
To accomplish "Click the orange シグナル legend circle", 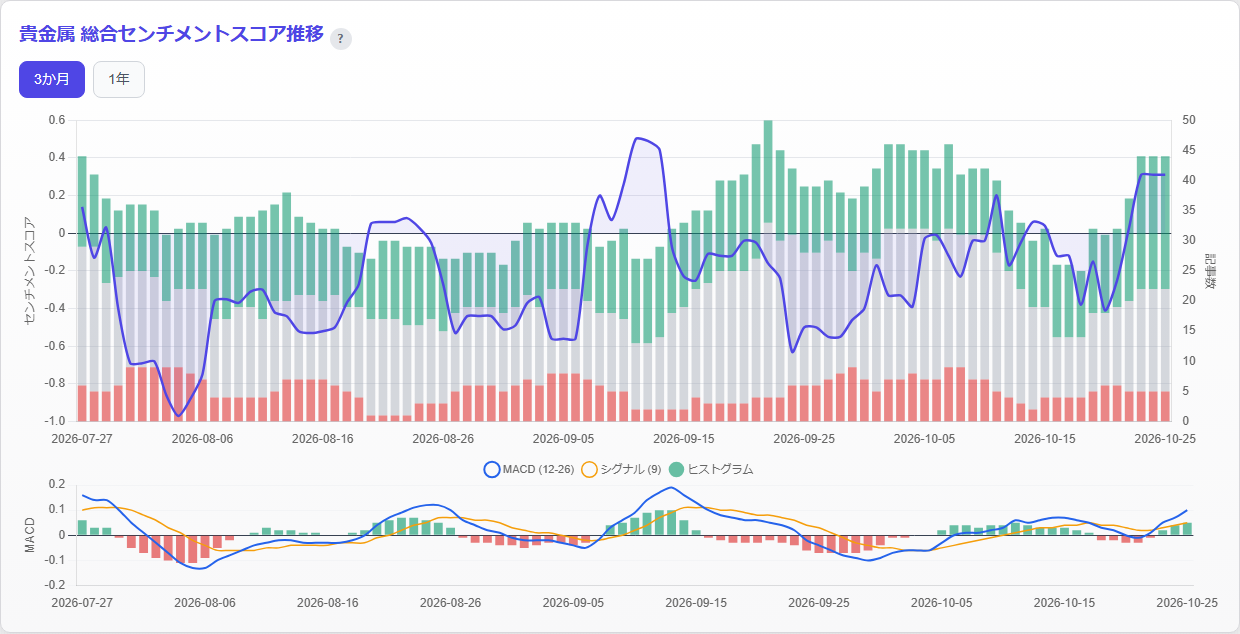I will pyautogui.click(x=589, y=469).
